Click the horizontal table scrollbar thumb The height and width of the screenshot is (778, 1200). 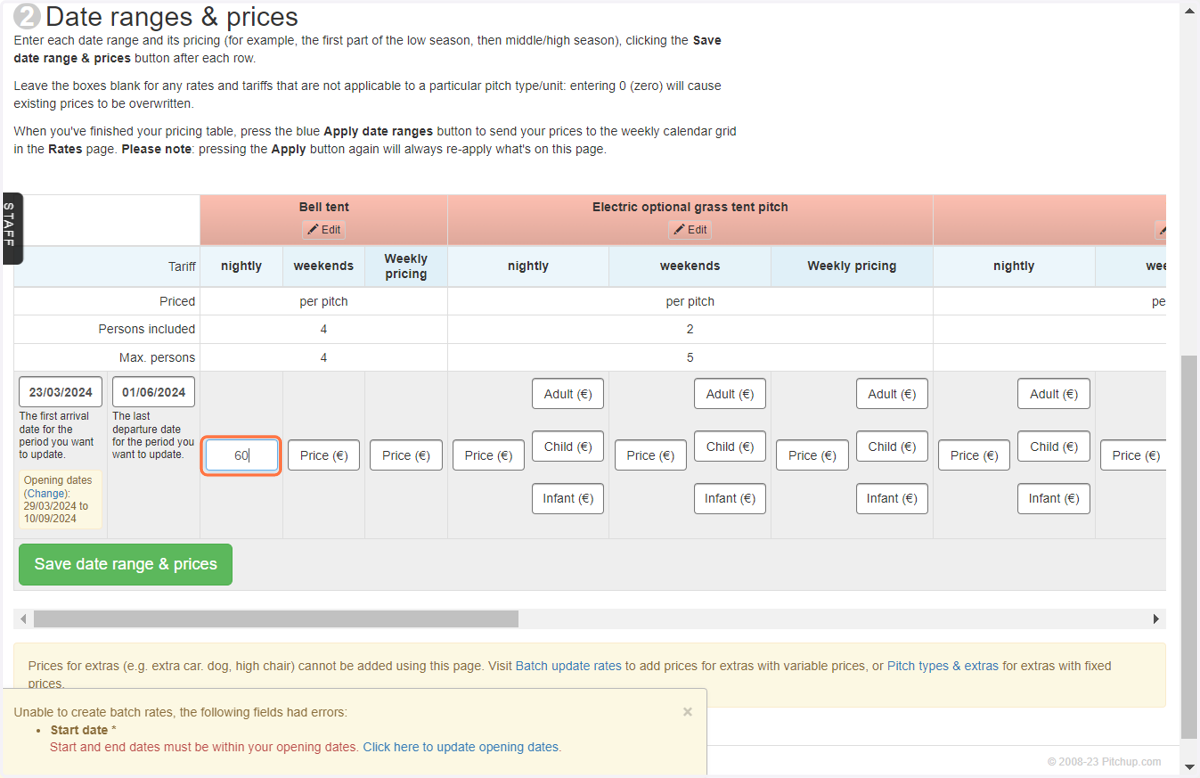pos(276,619)
